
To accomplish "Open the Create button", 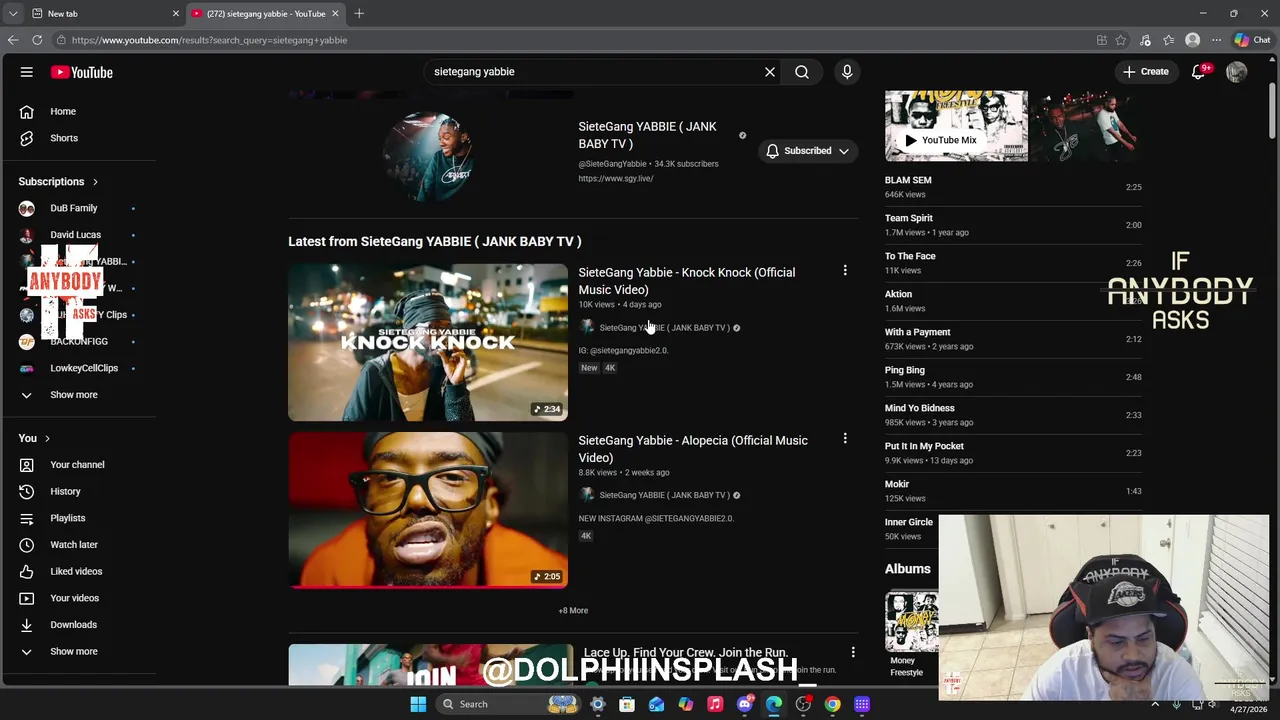I will click(1146, 72).
